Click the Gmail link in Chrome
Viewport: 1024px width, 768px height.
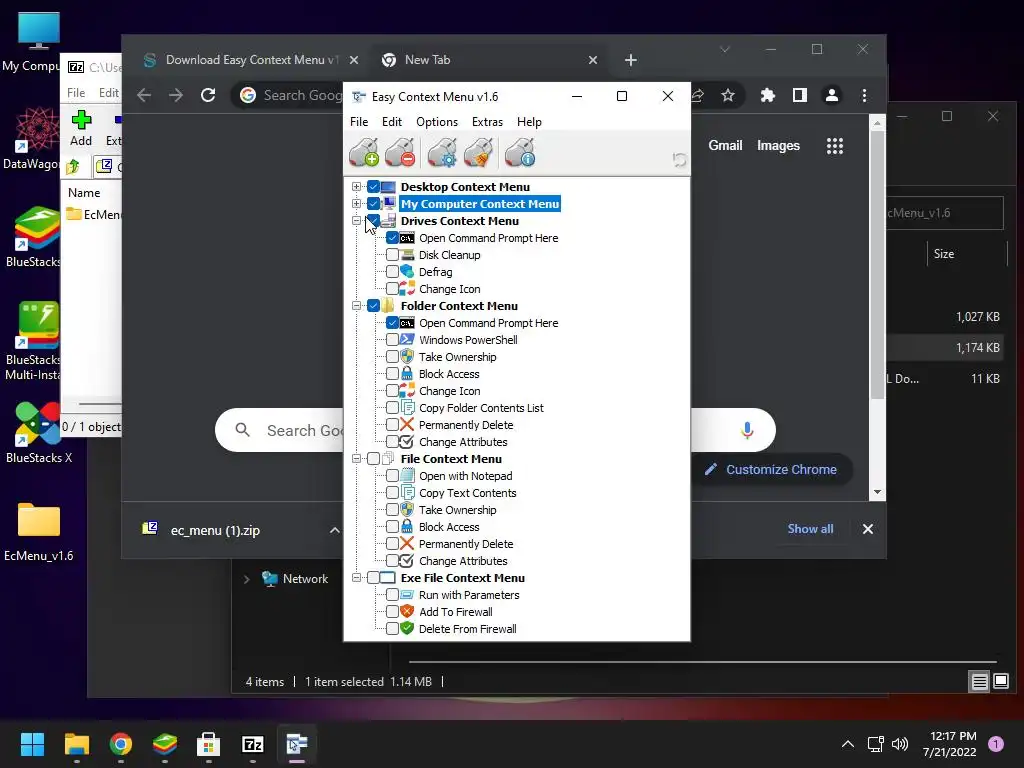[725, 146]
